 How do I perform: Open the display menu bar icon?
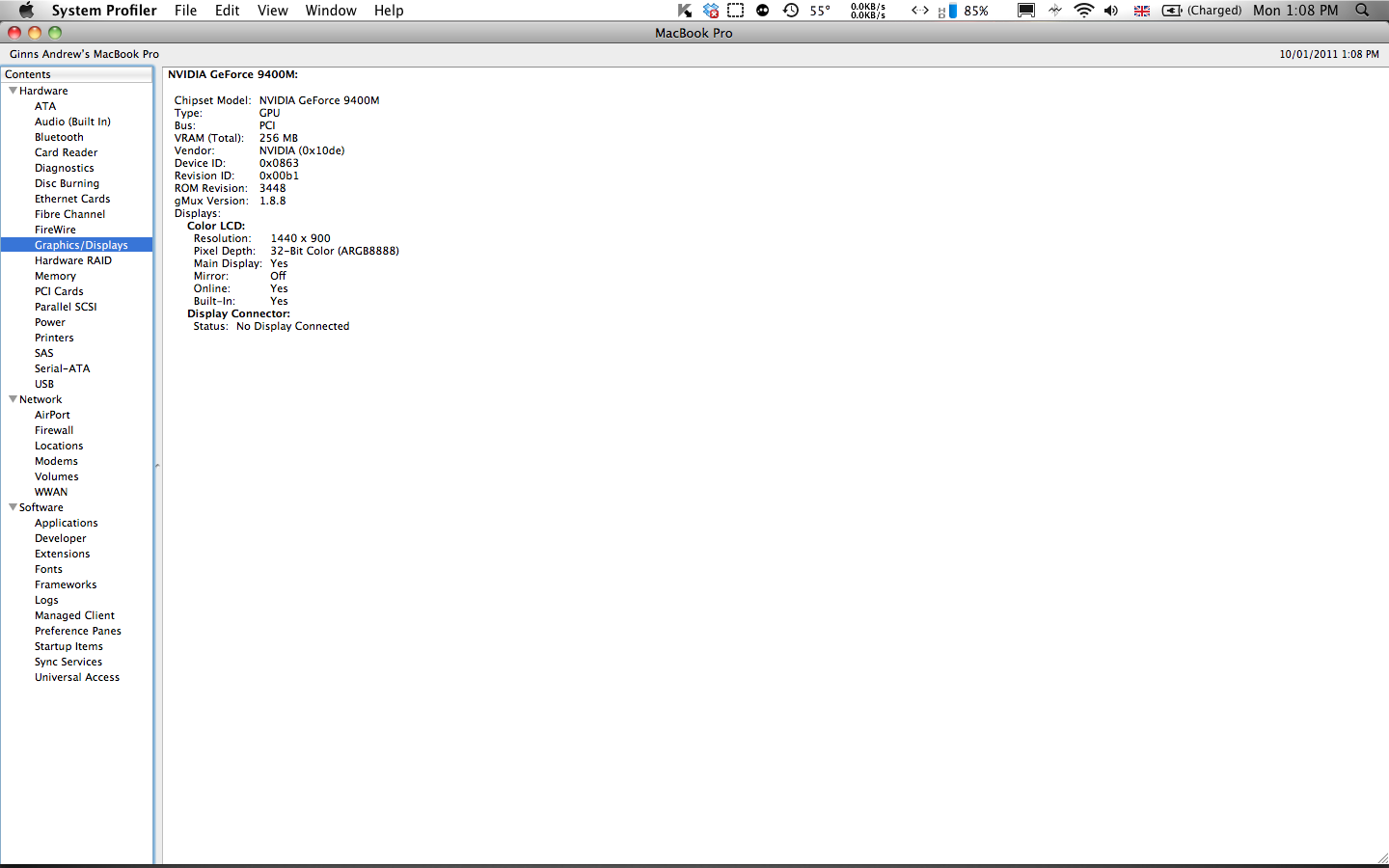coord(1026,11)
